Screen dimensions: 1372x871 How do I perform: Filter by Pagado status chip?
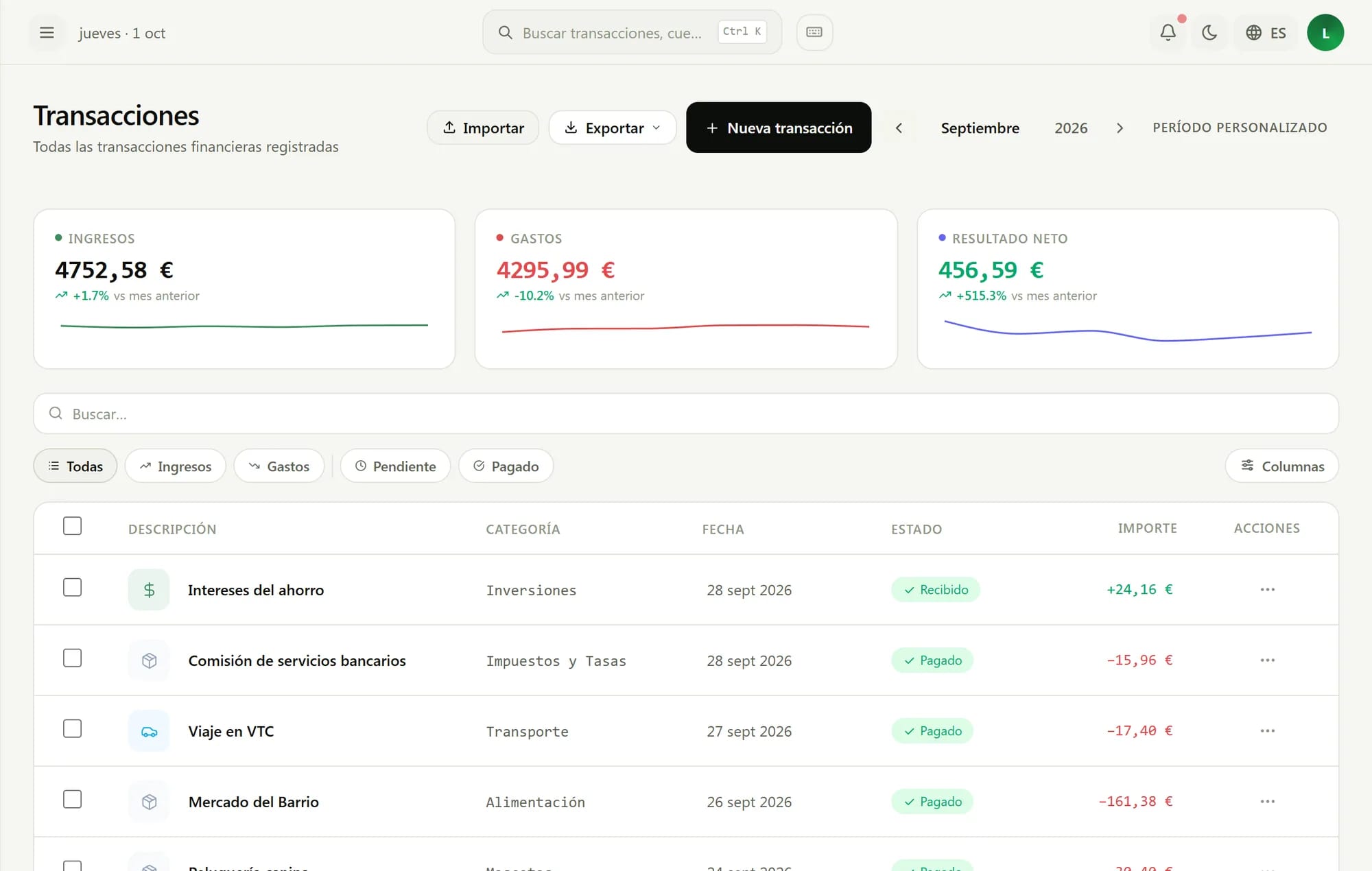click(506, 466)
